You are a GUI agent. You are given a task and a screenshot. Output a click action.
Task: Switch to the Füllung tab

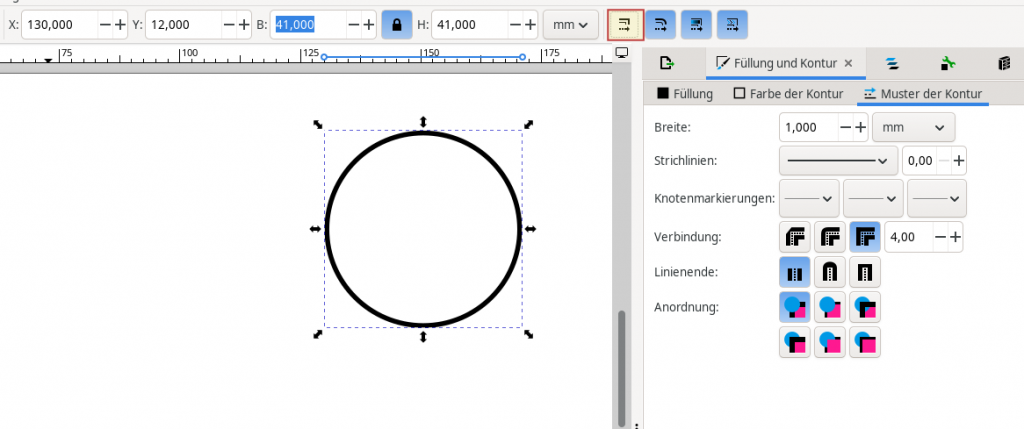685,94
